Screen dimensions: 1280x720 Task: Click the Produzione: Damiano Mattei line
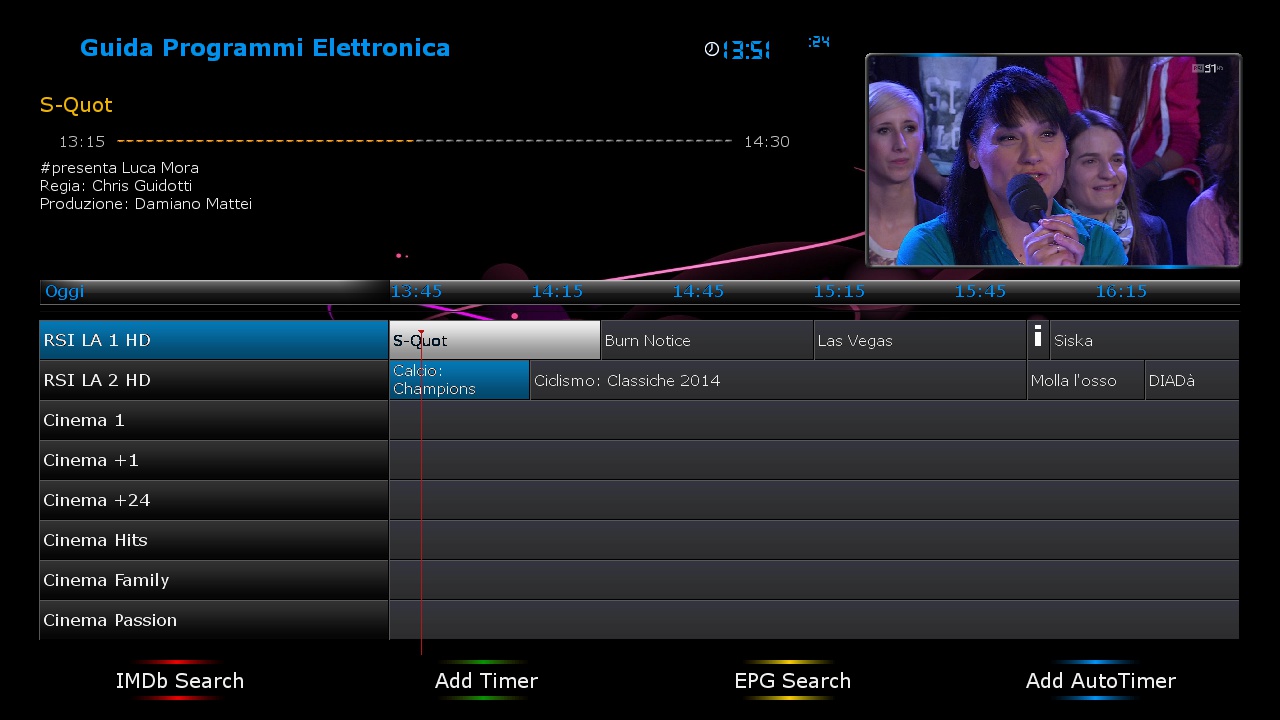pyautogui.click(x=146, y=204)
